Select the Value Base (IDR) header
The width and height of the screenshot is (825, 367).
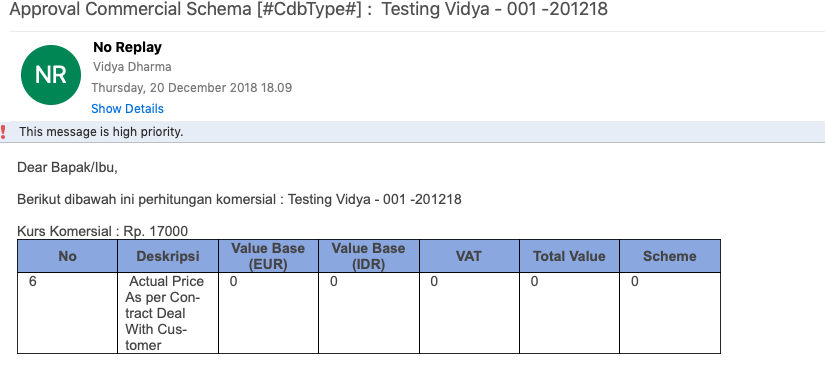pos(369,256)
